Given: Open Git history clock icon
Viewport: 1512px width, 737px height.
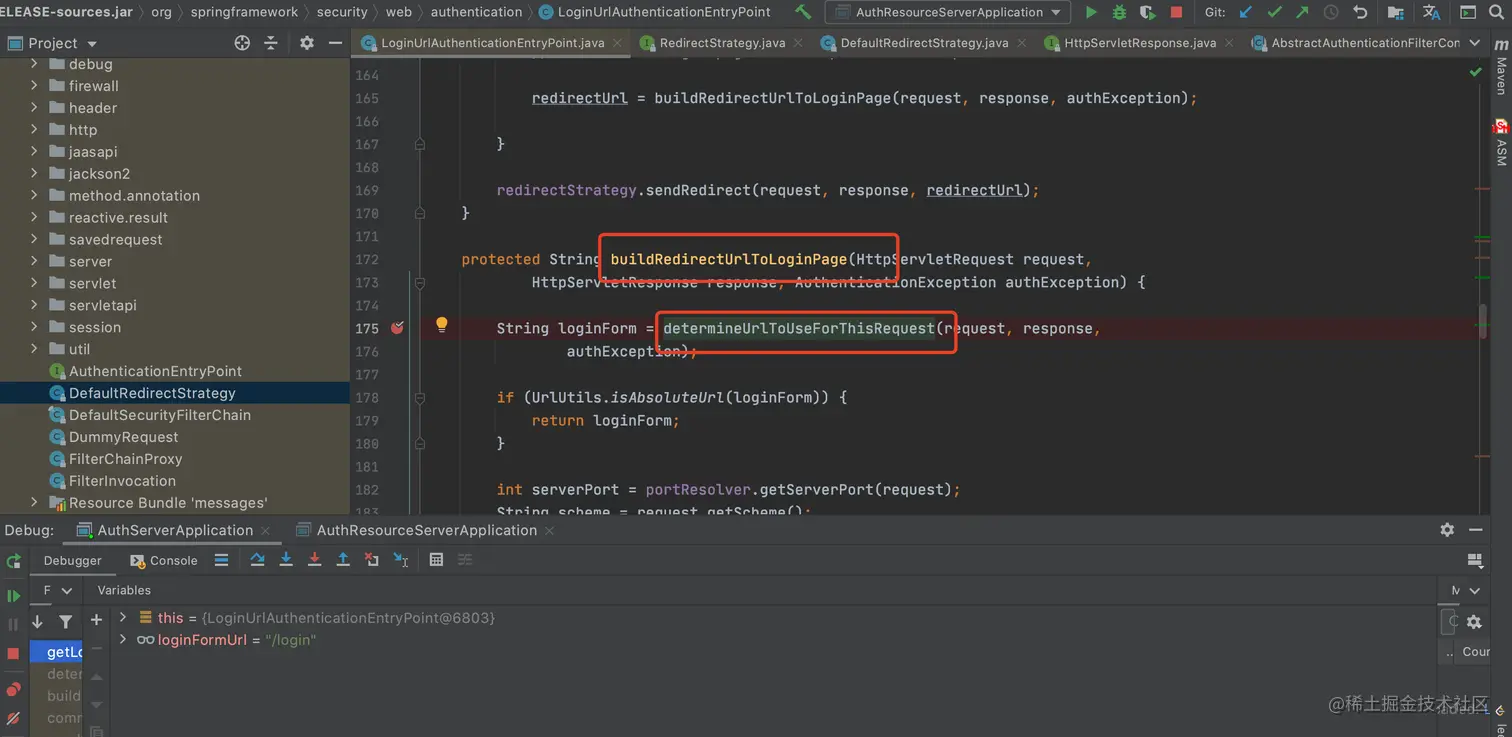Looking at the screenshot, I should (x=1331, y=12).
